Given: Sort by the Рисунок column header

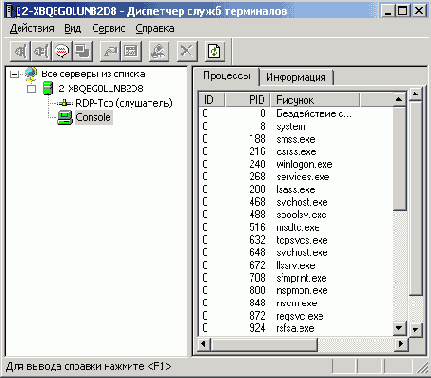Looking at the screenshot, I should coord(314,100).
